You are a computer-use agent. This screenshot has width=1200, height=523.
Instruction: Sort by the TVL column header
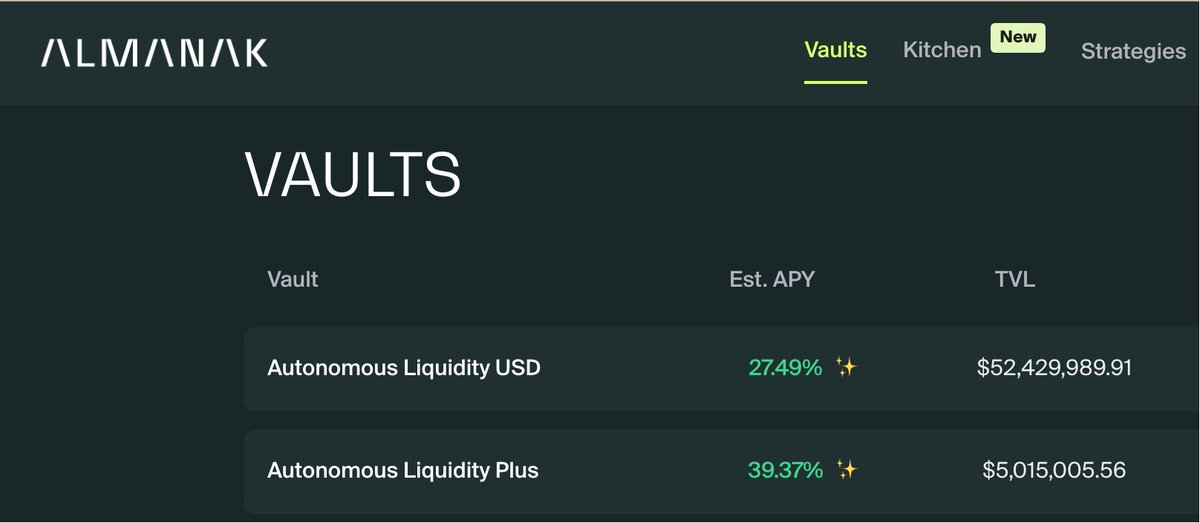point(1015,279)
